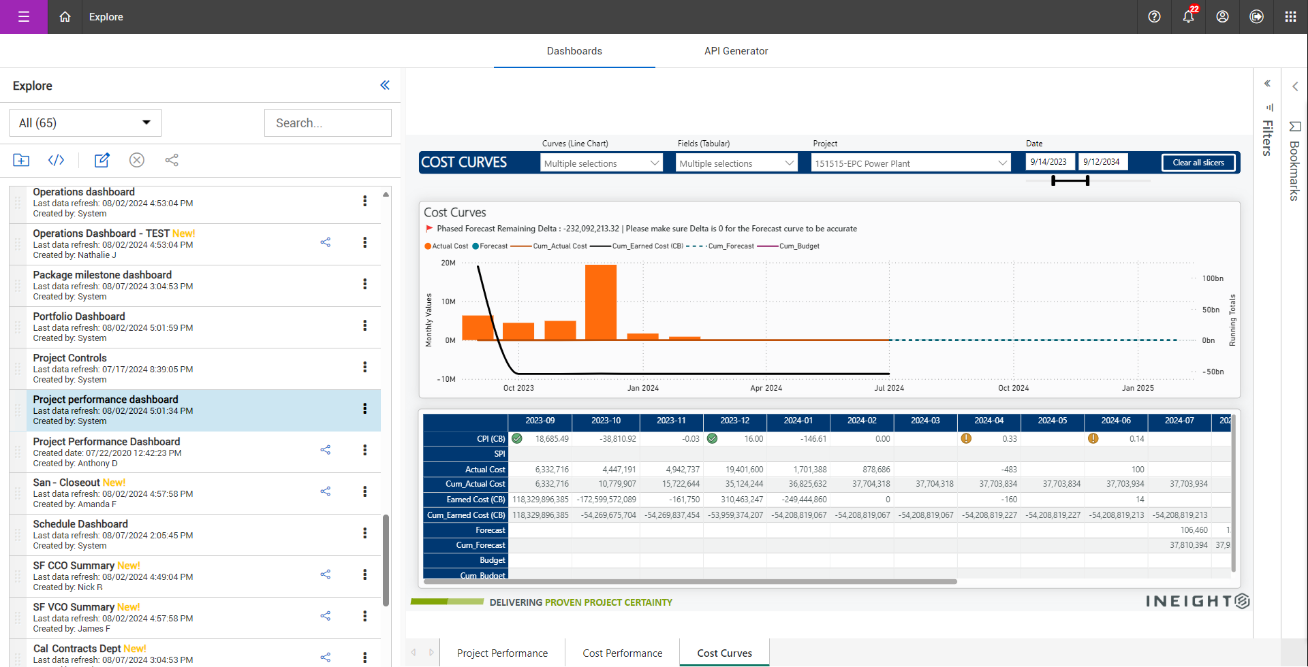Open the help question mark icon
Viewport: 1308px width, 667px height.
(x=1154, y=17)
